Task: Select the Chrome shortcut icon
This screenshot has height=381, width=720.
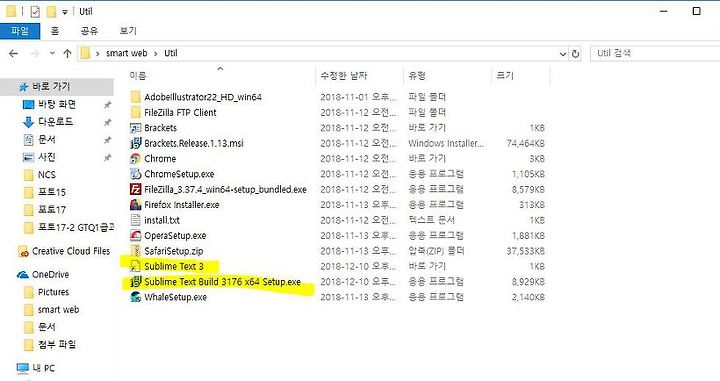Action: pos(135,158)
